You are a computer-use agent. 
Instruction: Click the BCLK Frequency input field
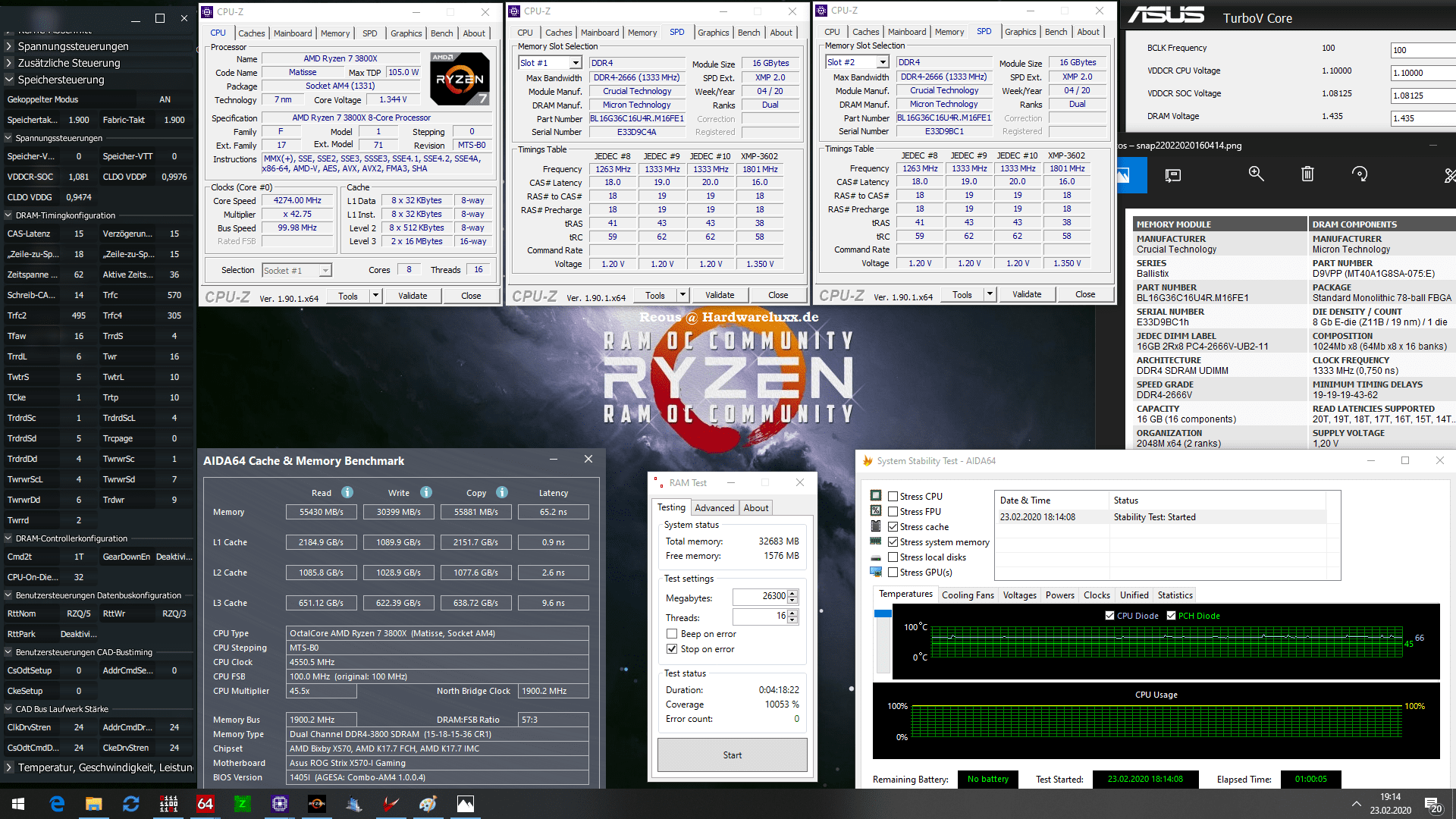pos(1423,50)
